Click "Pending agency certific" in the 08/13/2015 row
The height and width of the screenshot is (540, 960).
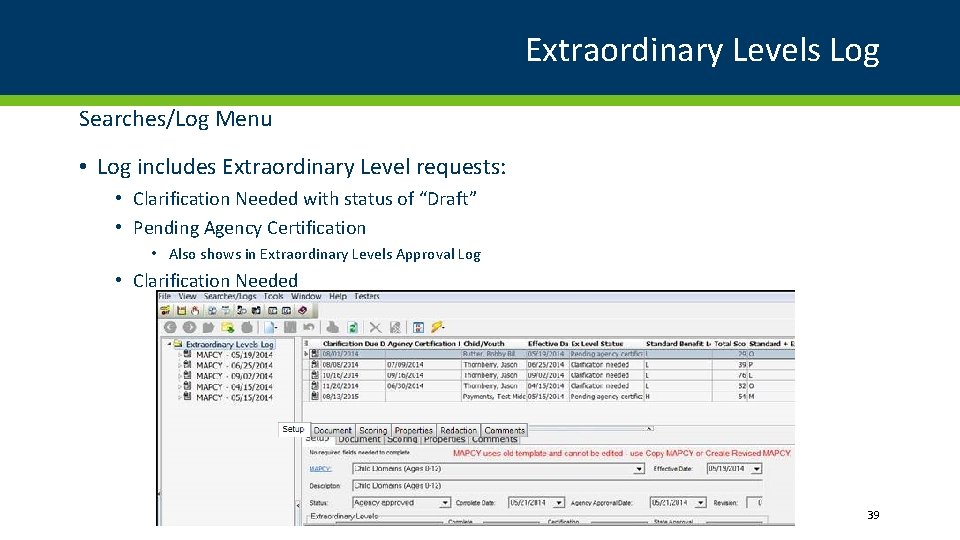tap(606, 397)
